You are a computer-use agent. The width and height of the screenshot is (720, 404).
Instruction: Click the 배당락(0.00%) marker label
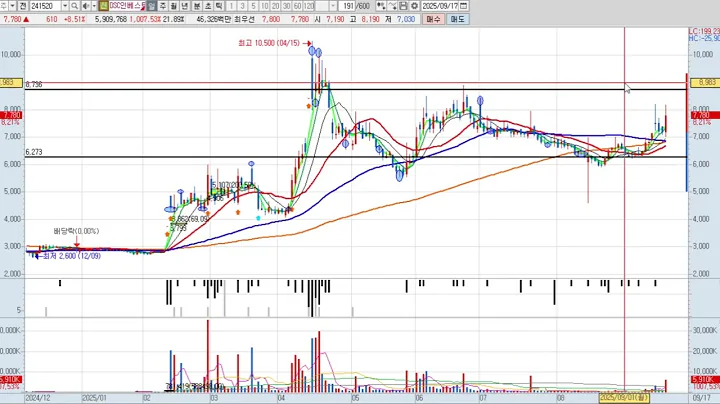[x=76, y=231]
